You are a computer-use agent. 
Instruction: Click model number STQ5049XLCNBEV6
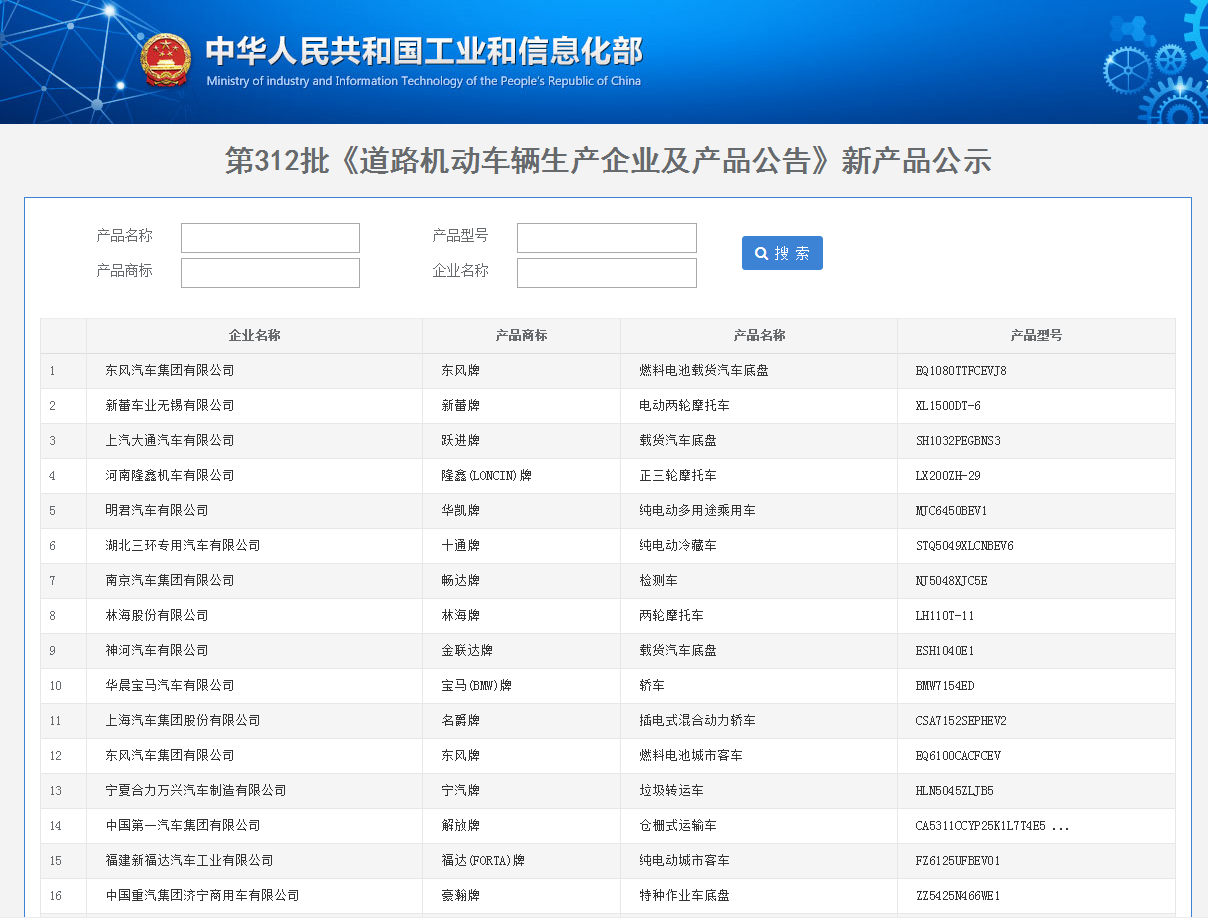point(964,546)
